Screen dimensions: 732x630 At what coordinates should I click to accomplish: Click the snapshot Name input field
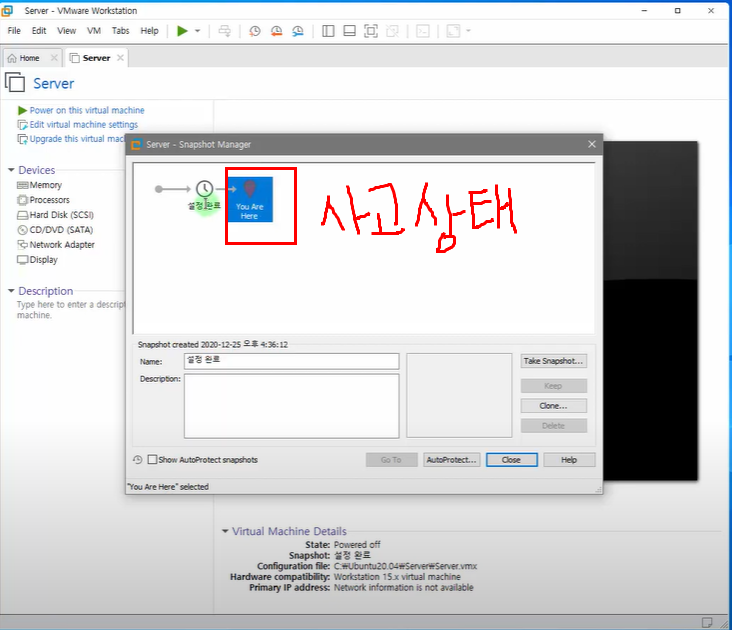tap(292, 361)
